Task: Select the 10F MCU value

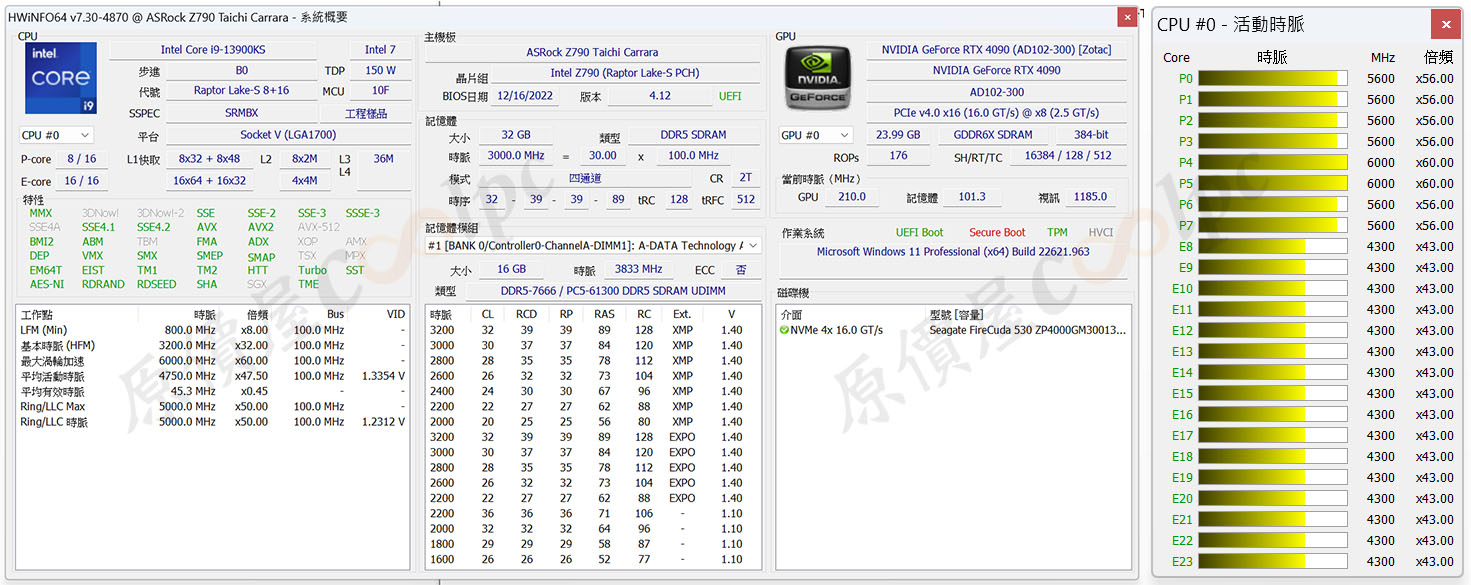Action: coord(380,91)
